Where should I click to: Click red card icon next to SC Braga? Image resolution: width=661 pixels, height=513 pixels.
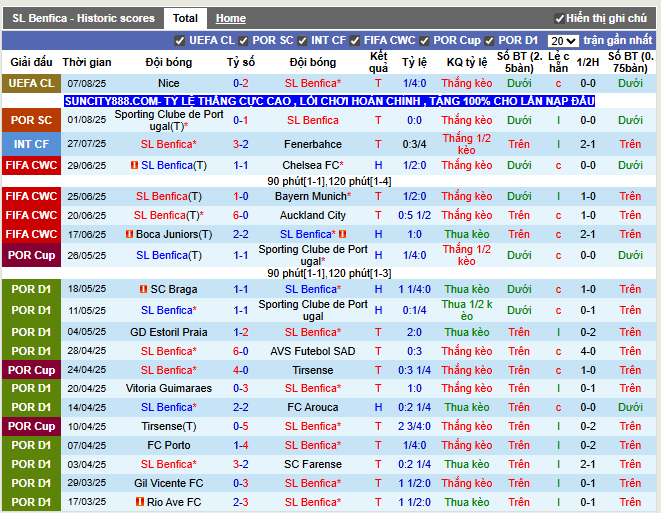[x=143, y=289]
